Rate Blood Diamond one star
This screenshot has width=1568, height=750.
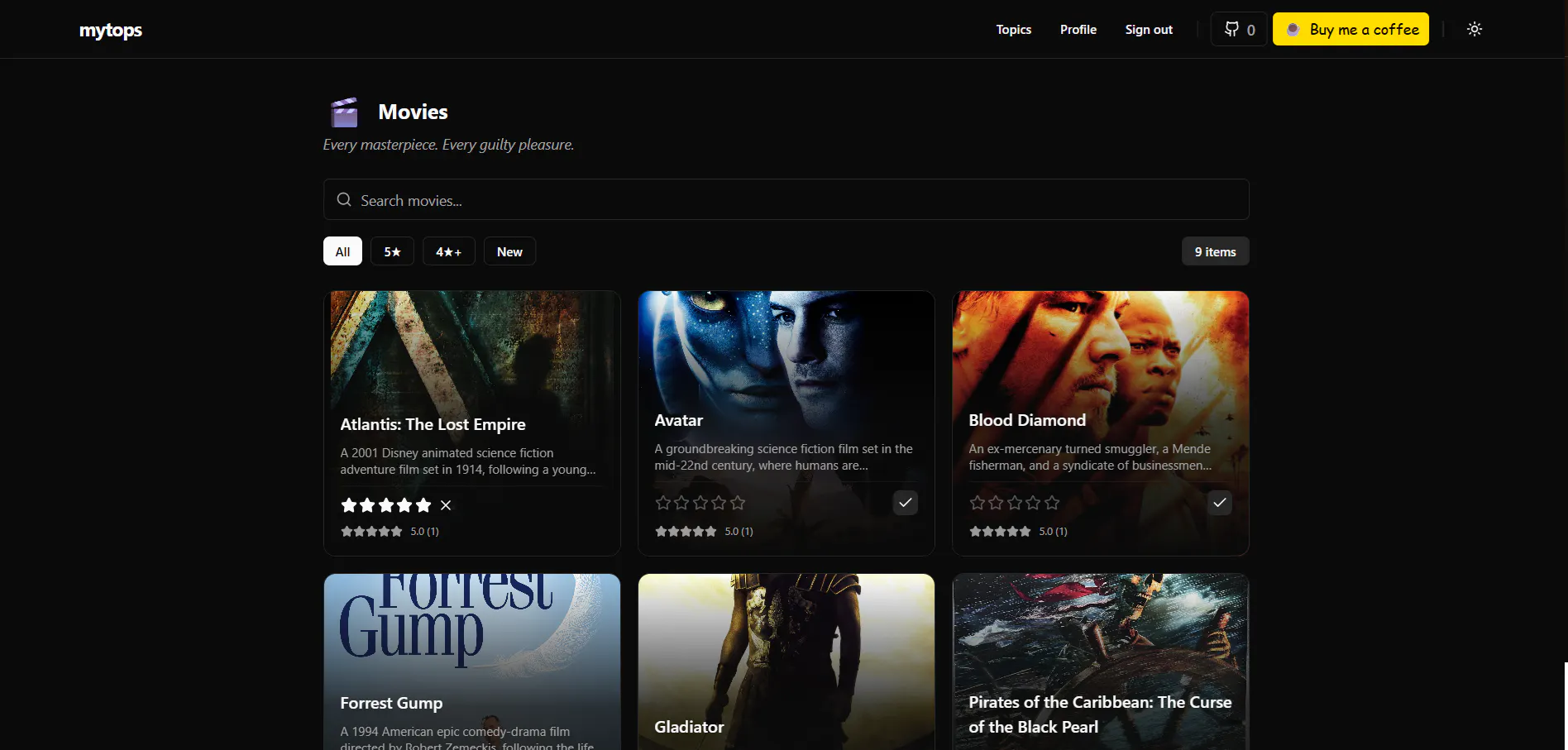pos(978,503)
